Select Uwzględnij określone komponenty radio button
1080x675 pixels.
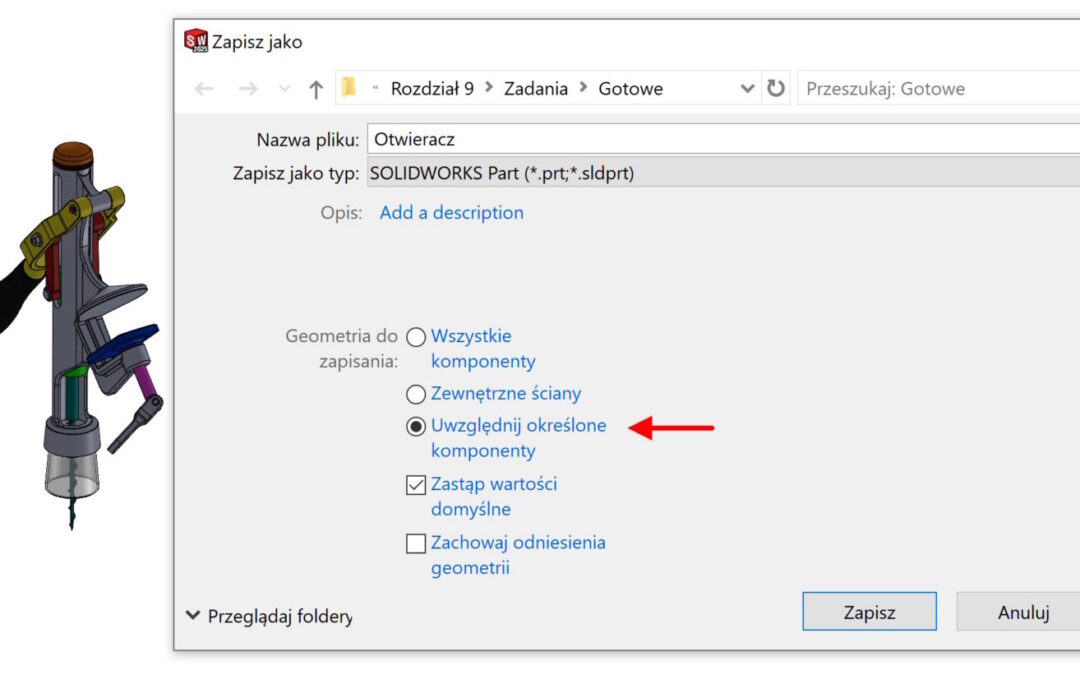tap(416, 426)
